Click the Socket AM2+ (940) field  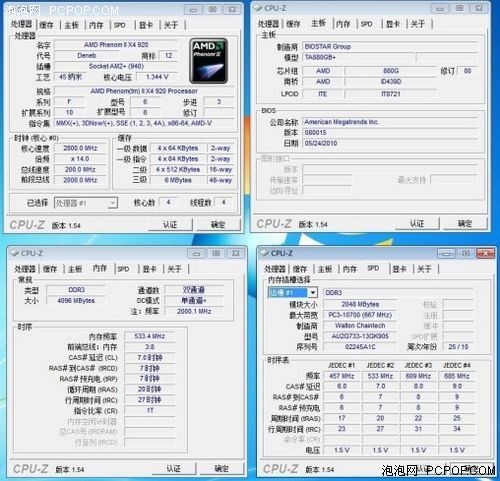[116, 66]
